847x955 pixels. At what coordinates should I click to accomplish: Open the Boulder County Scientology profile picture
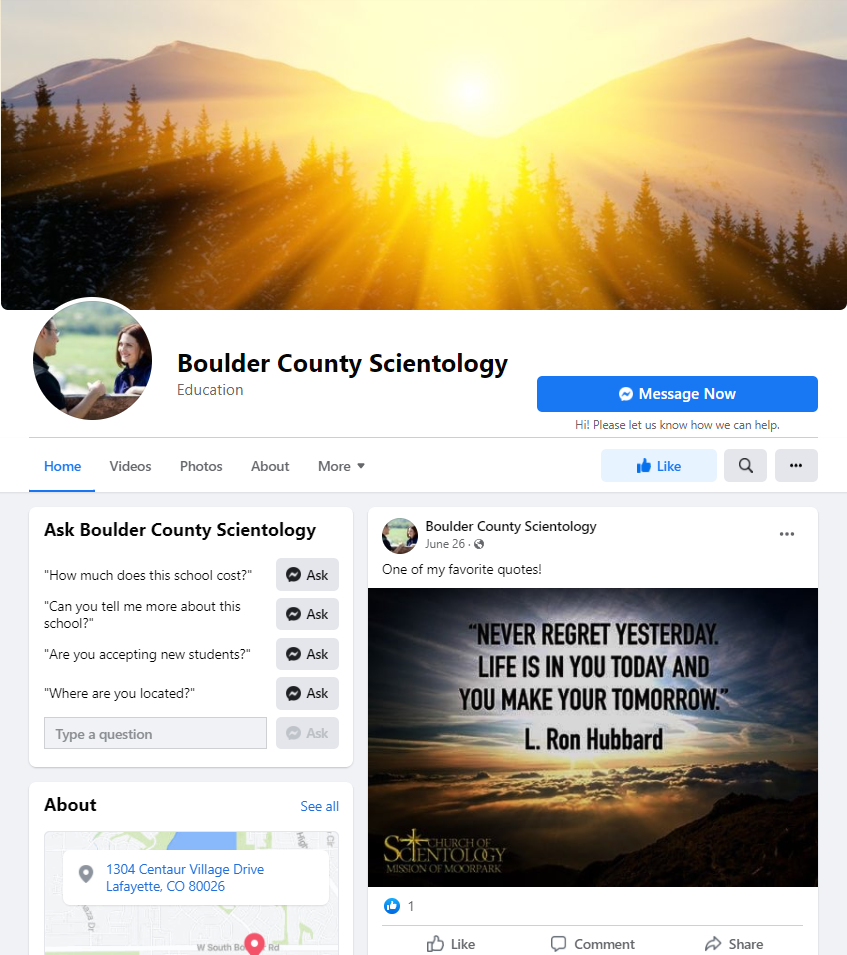pos(93,361)
